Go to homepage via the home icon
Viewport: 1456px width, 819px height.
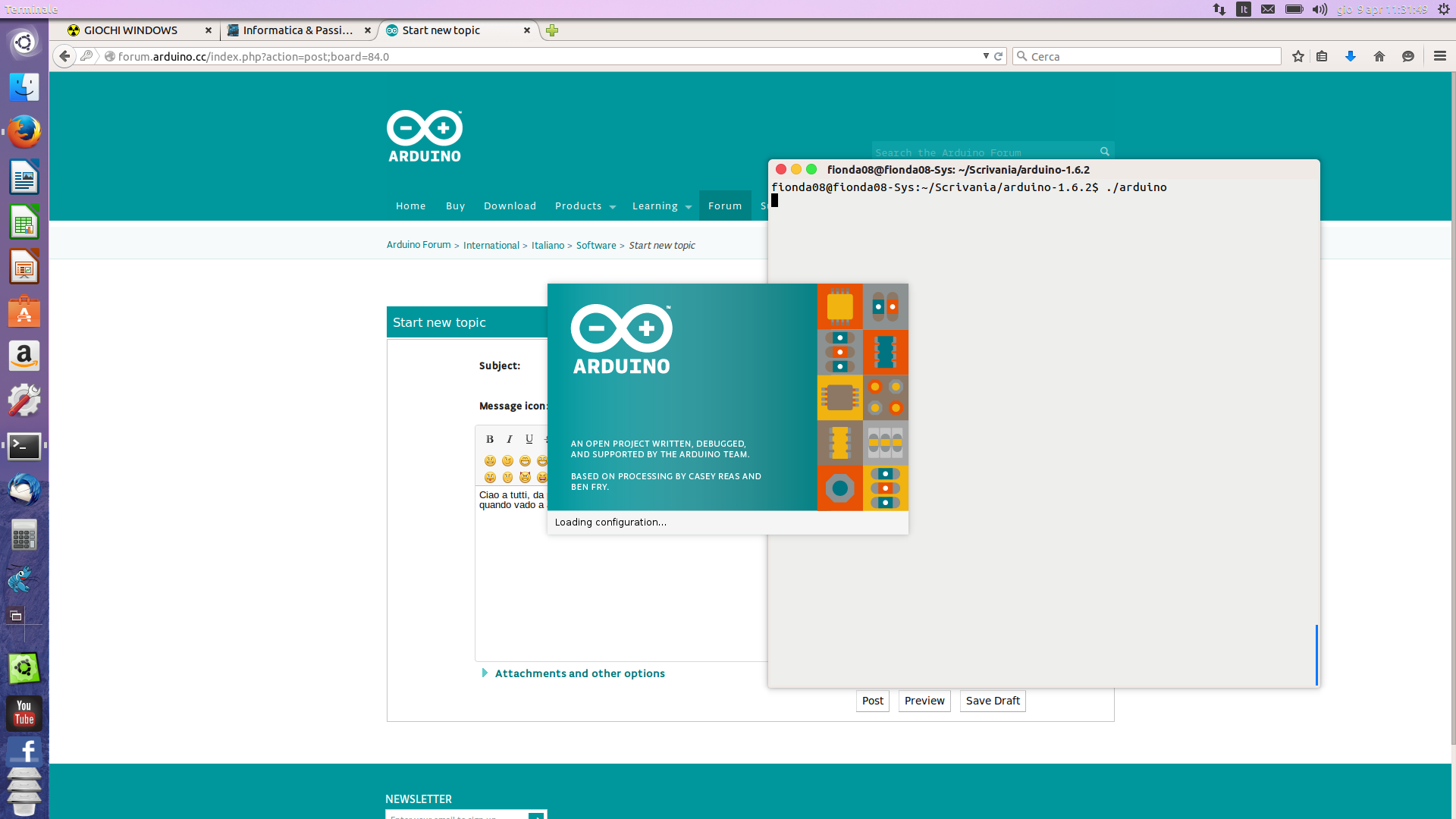coord(1379,56)
